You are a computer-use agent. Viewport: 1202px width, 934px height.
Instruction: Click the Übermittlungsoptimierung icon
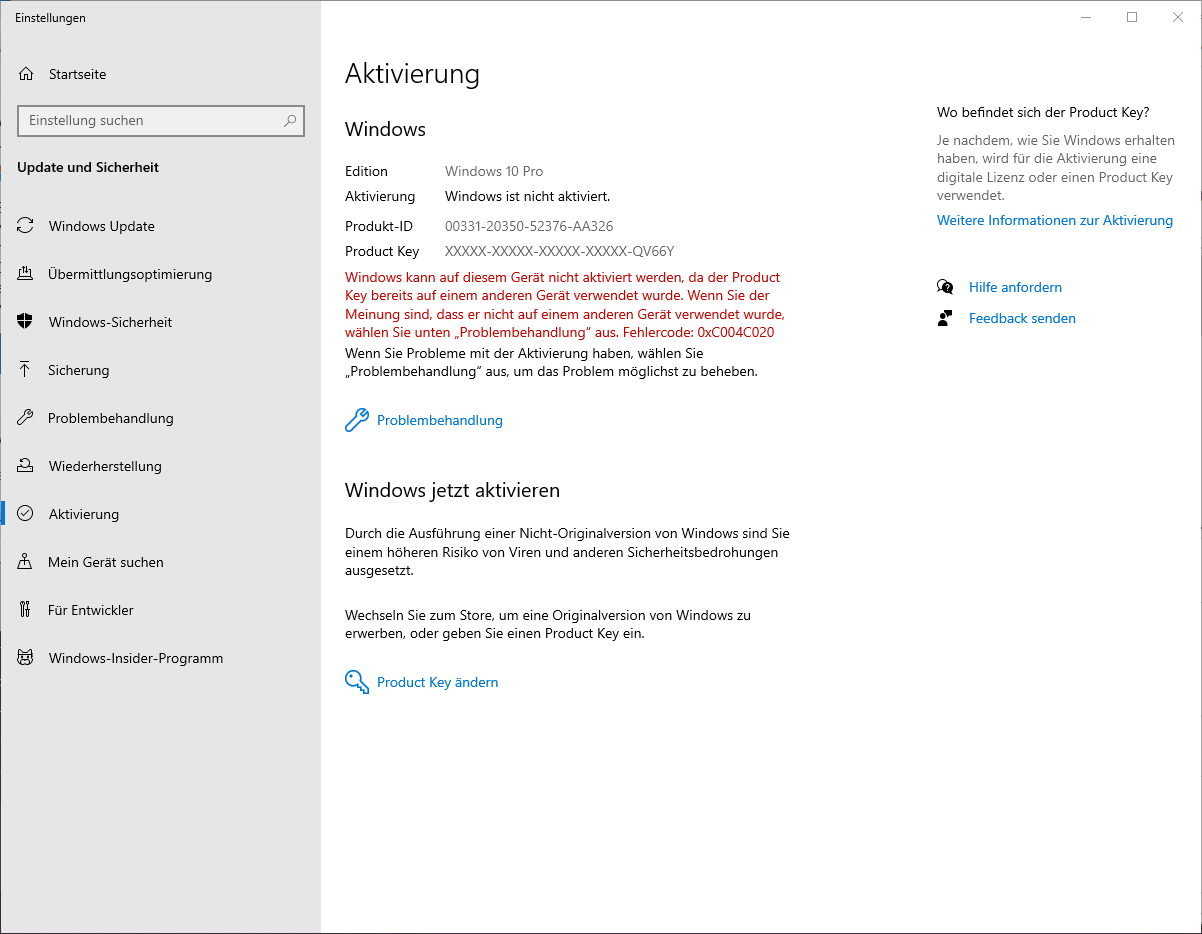click(x=26, y=274)
